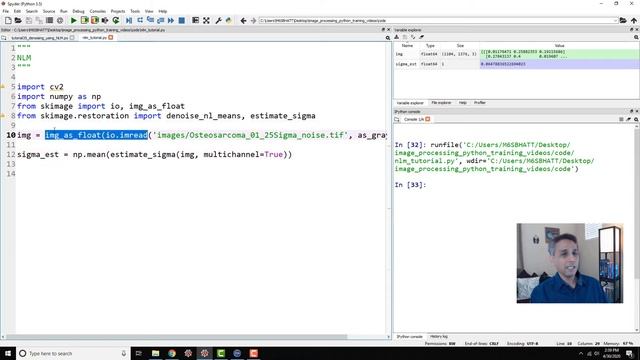Viewport: 640px width, 360px height.
Task: Close the nlm_tutorial.py editor tab
Action: coord(111,38)
